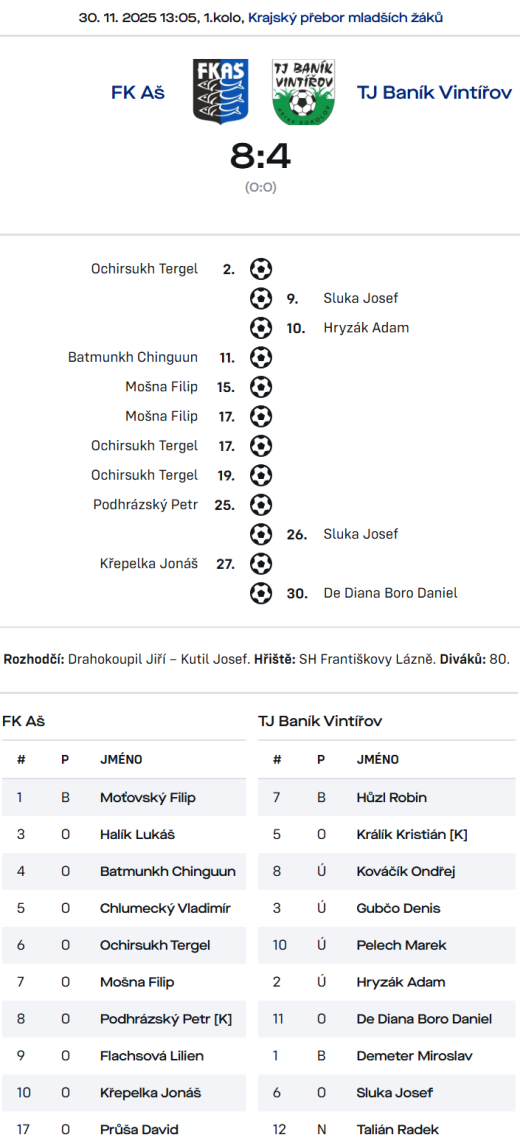Open the Krajský přebor mladších žáků link

(345, 18)
